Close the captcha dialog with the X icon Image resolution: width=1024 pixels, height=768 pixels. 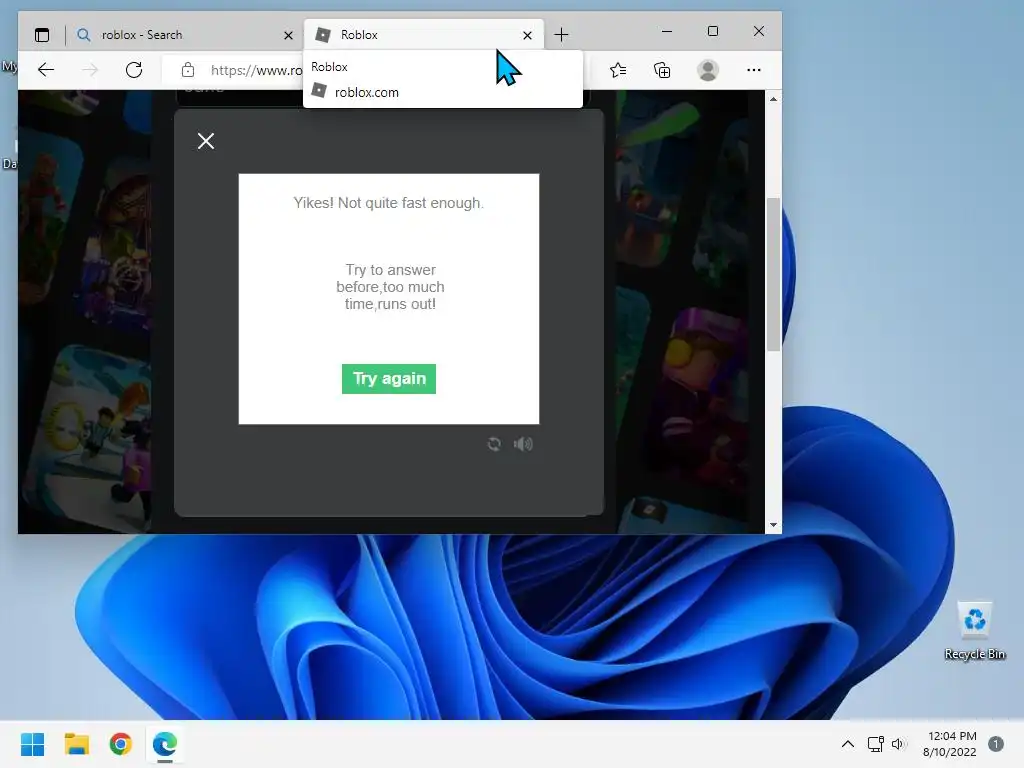(206, 141)
